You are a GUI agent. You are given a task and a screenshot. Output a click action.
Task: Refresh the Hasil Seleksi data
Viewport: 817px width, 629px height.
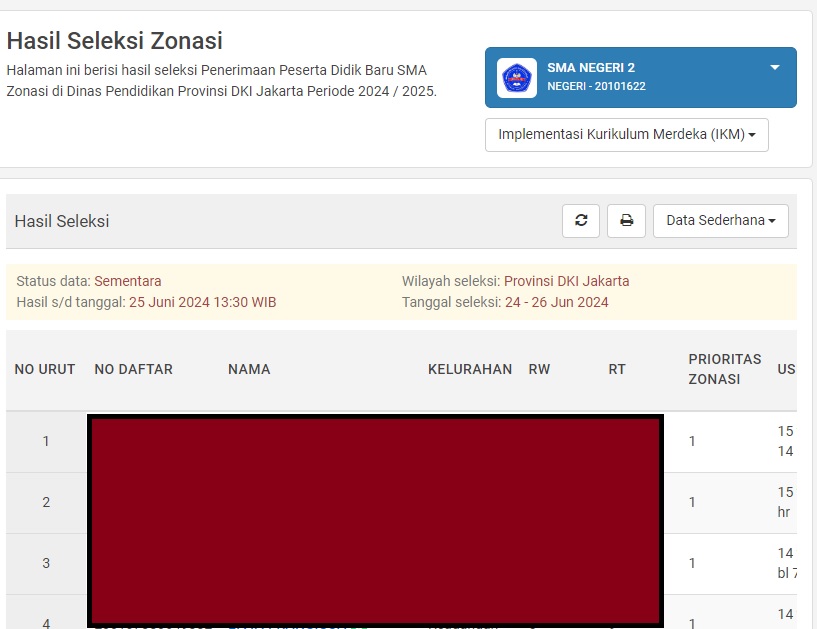pos(580,221)
